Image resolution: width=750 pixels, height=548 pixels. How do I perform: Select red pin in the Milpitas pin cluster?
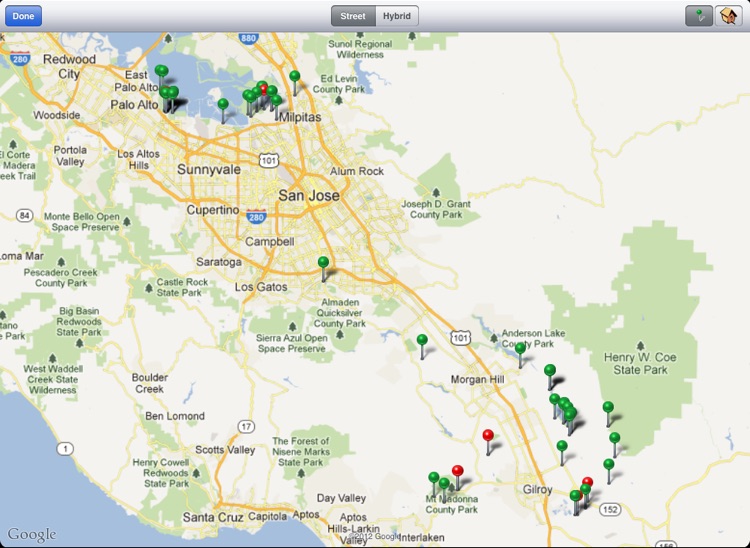click(x=264, y=89)
